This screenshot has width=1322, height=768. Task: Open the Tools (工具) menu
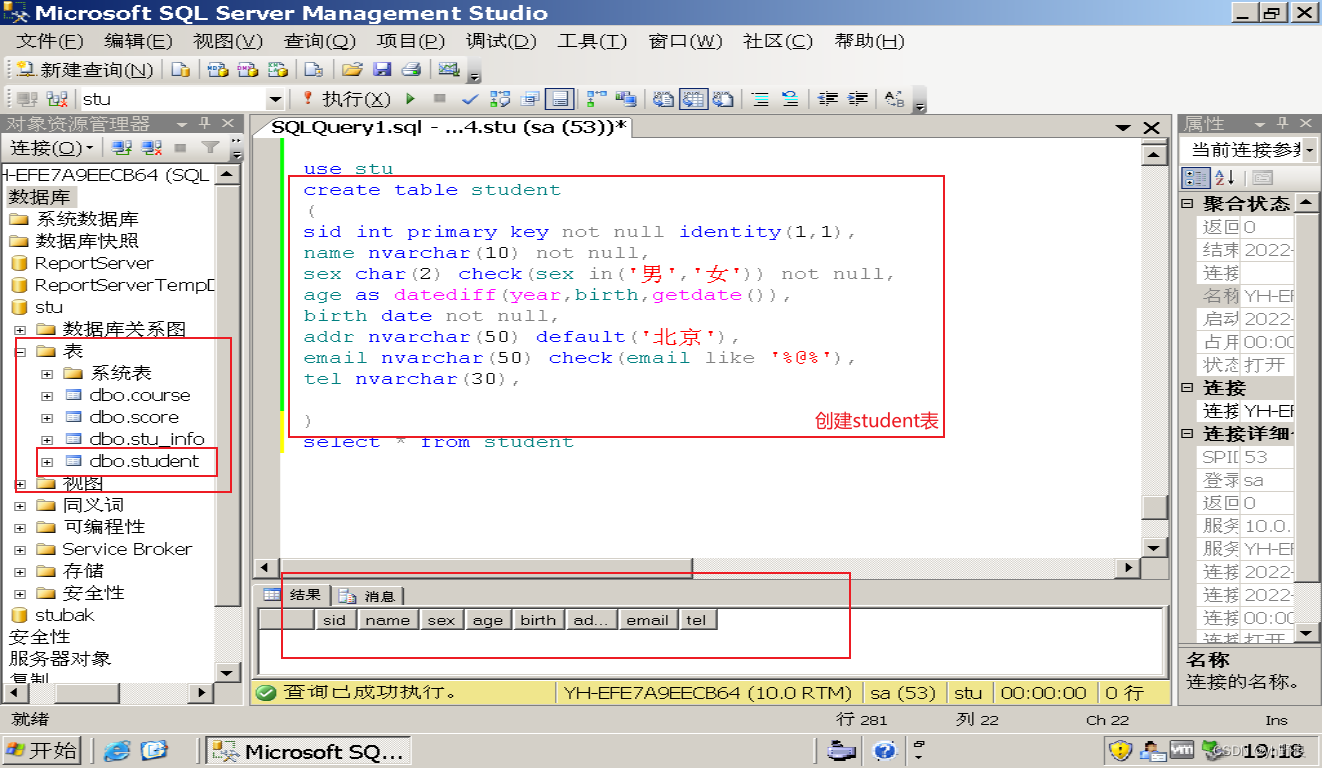pos(592,41)
